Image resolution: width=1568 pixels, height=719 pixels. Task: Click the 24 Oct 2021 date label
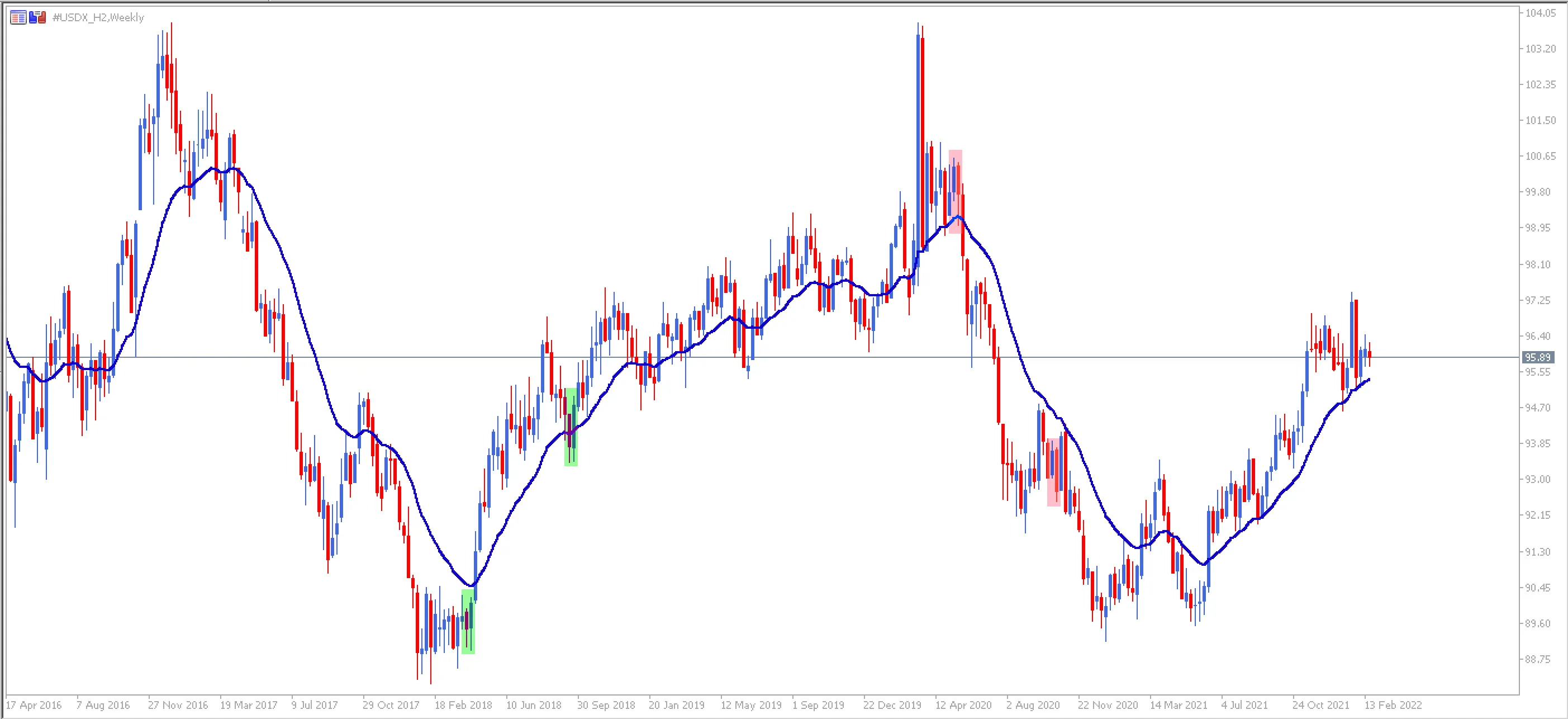tap(1321, 705)
